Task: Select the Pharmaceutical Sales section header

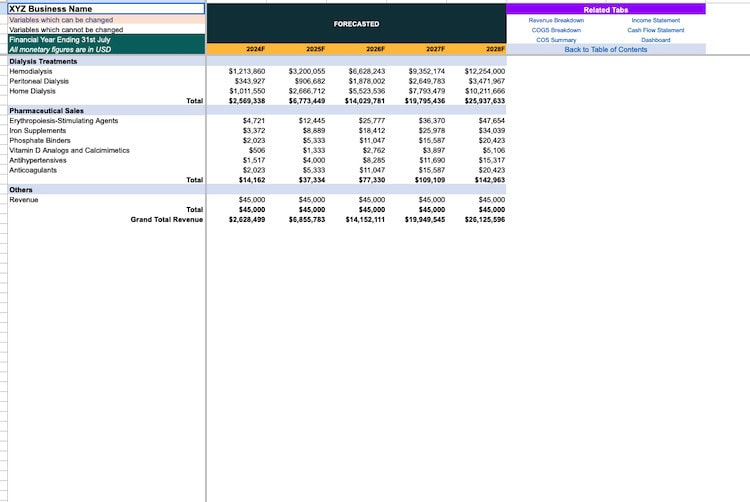Action: coord(46,110)
